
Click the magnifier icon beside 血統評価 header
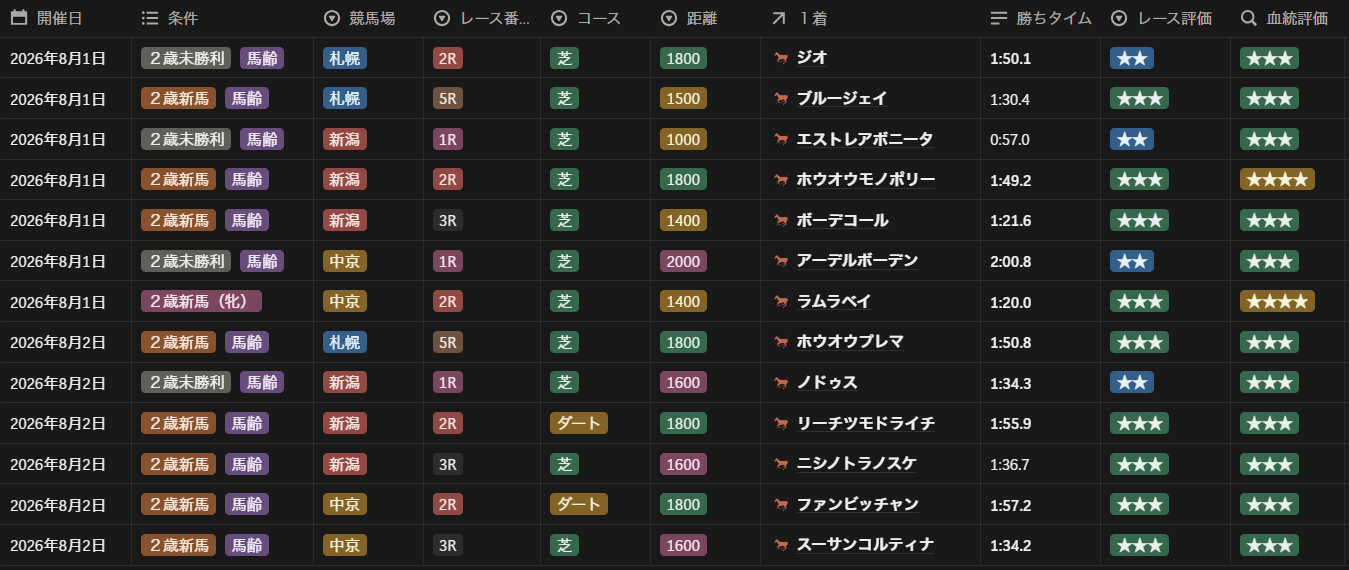pos(1248,18)
